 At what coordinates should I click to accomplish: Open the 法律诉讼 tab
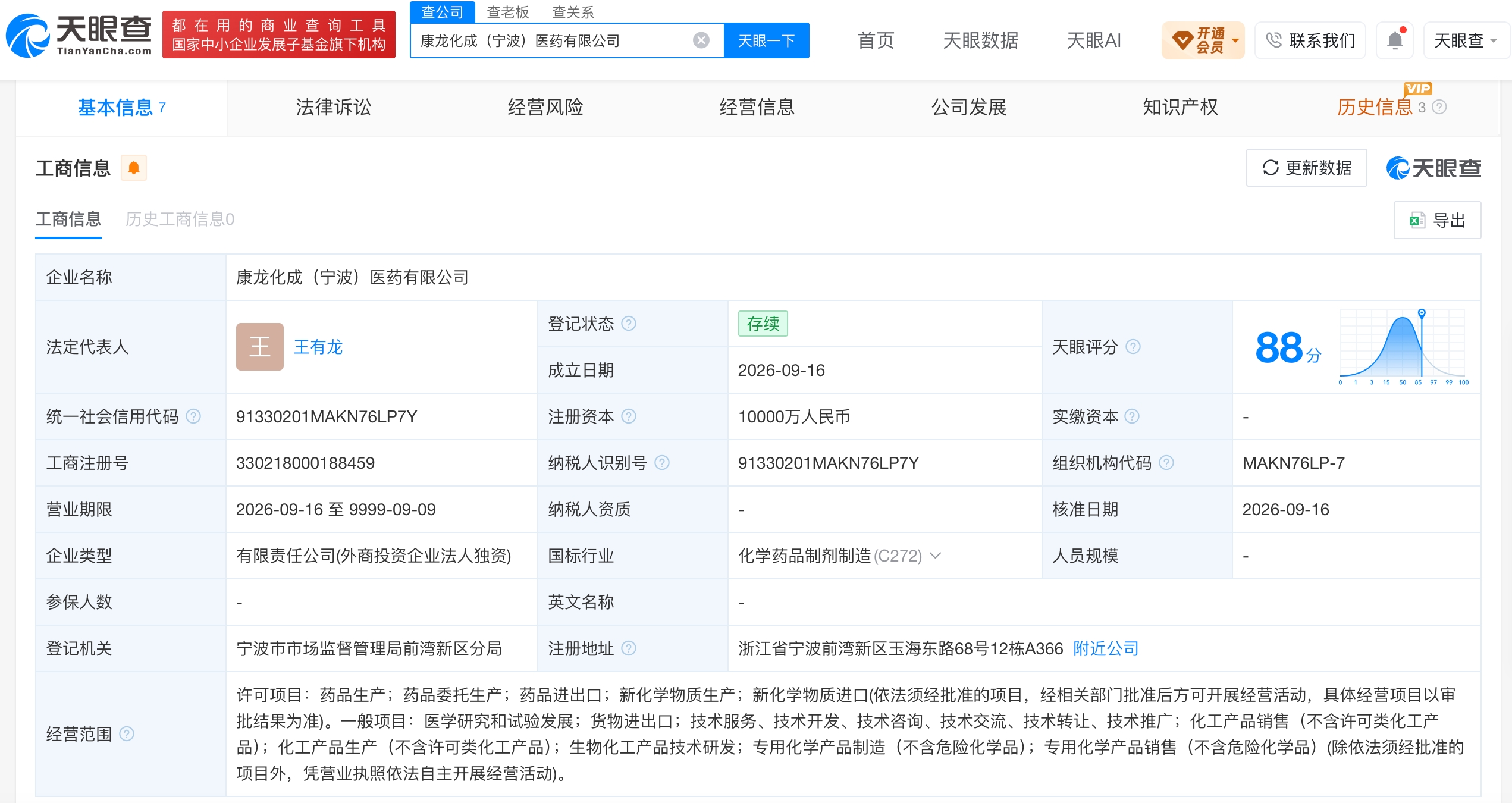pyautogui.click(x=333, y=108)
